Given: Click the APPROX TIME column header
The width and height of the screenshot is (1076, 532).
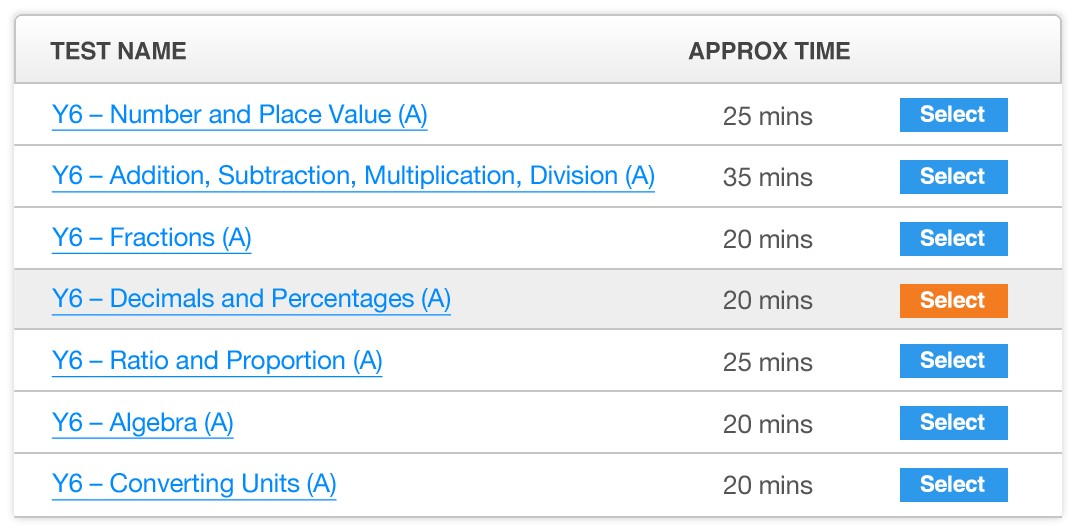Looking at the screenshot, I should pos(769,51).
